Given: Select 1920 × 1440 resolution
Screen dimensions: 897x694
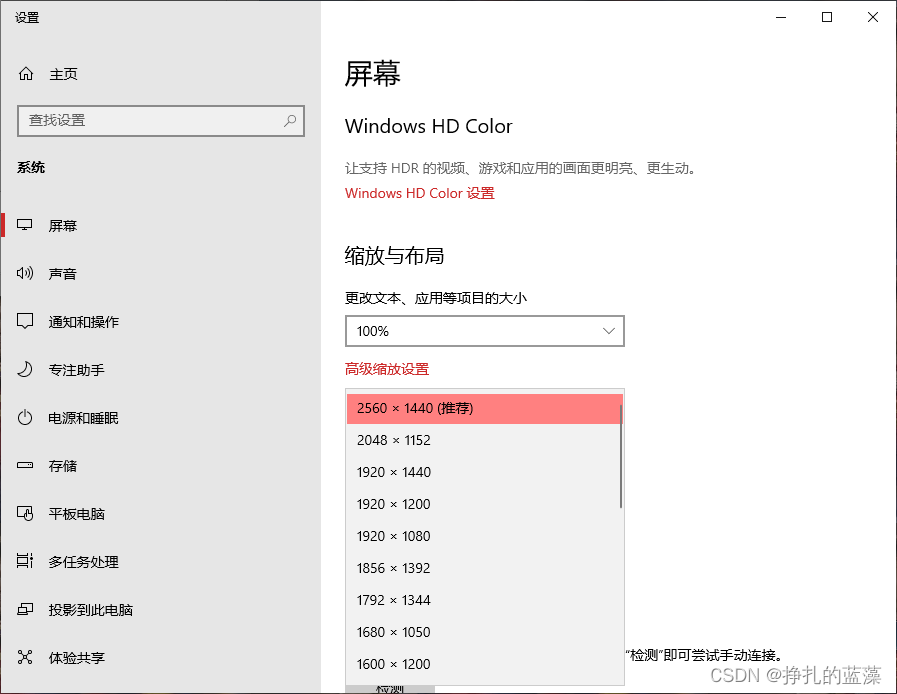Looking at the screenshot, I should pos(484,472).
